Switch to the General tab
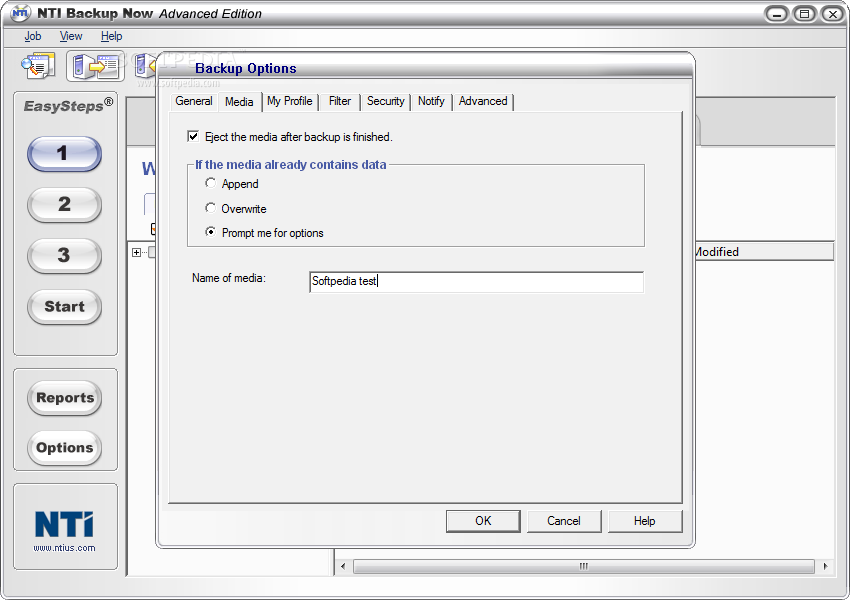 (193, 101)
